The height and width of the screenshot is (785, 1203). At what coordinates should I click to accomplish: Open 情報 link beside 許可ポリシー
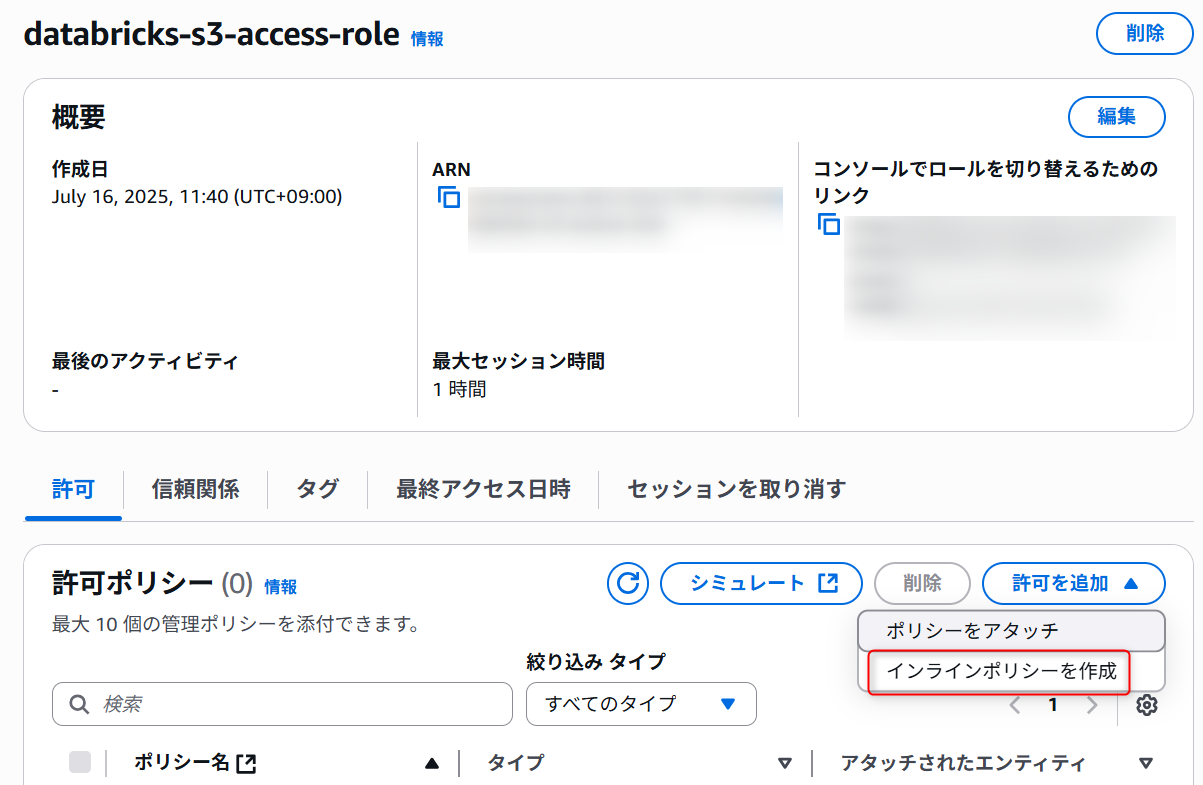[x=280, y=587]
